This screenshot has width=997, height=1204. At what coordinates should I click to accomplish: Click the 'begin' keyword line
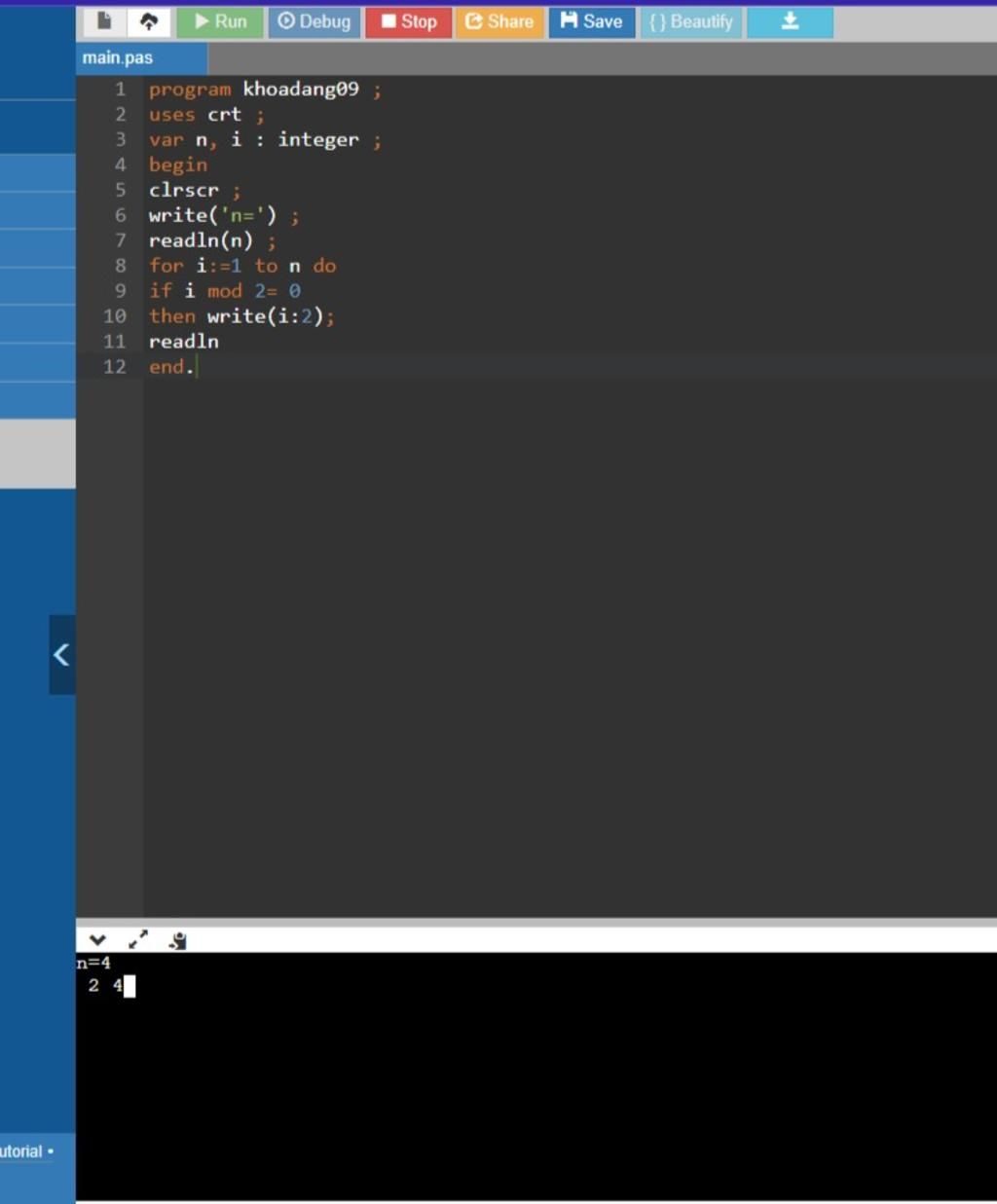[x=178, y=165]
